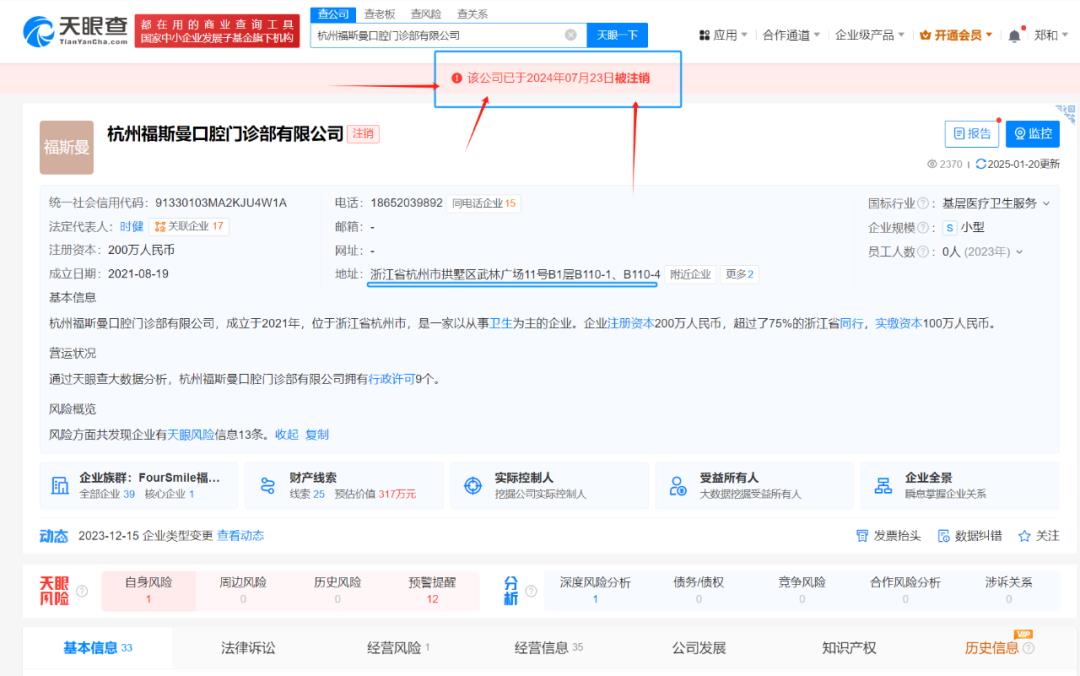Open the 郑和 user account dropdown
This screenshot has height=676, width=1080.
(1050, 35)
